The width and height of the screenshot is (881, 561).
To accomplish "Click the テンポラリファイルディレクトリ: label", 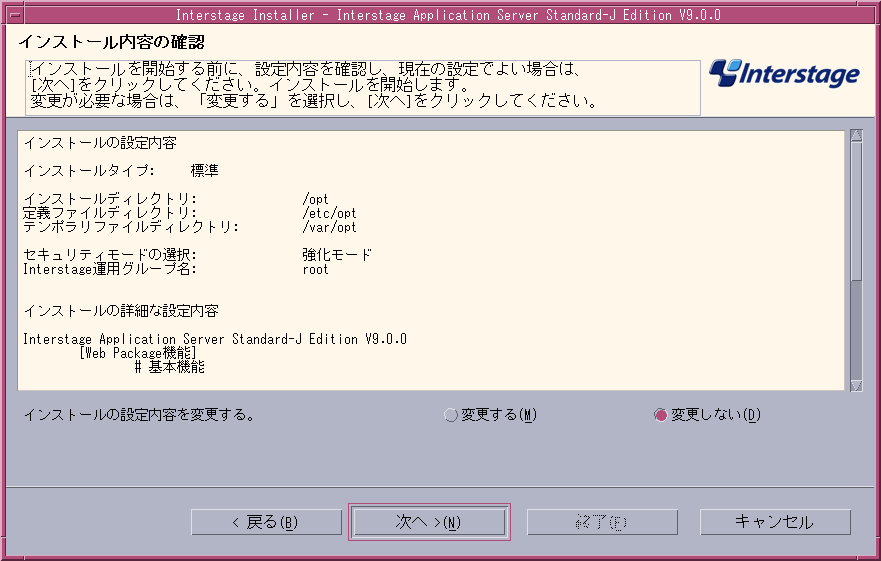I will 131,227.
